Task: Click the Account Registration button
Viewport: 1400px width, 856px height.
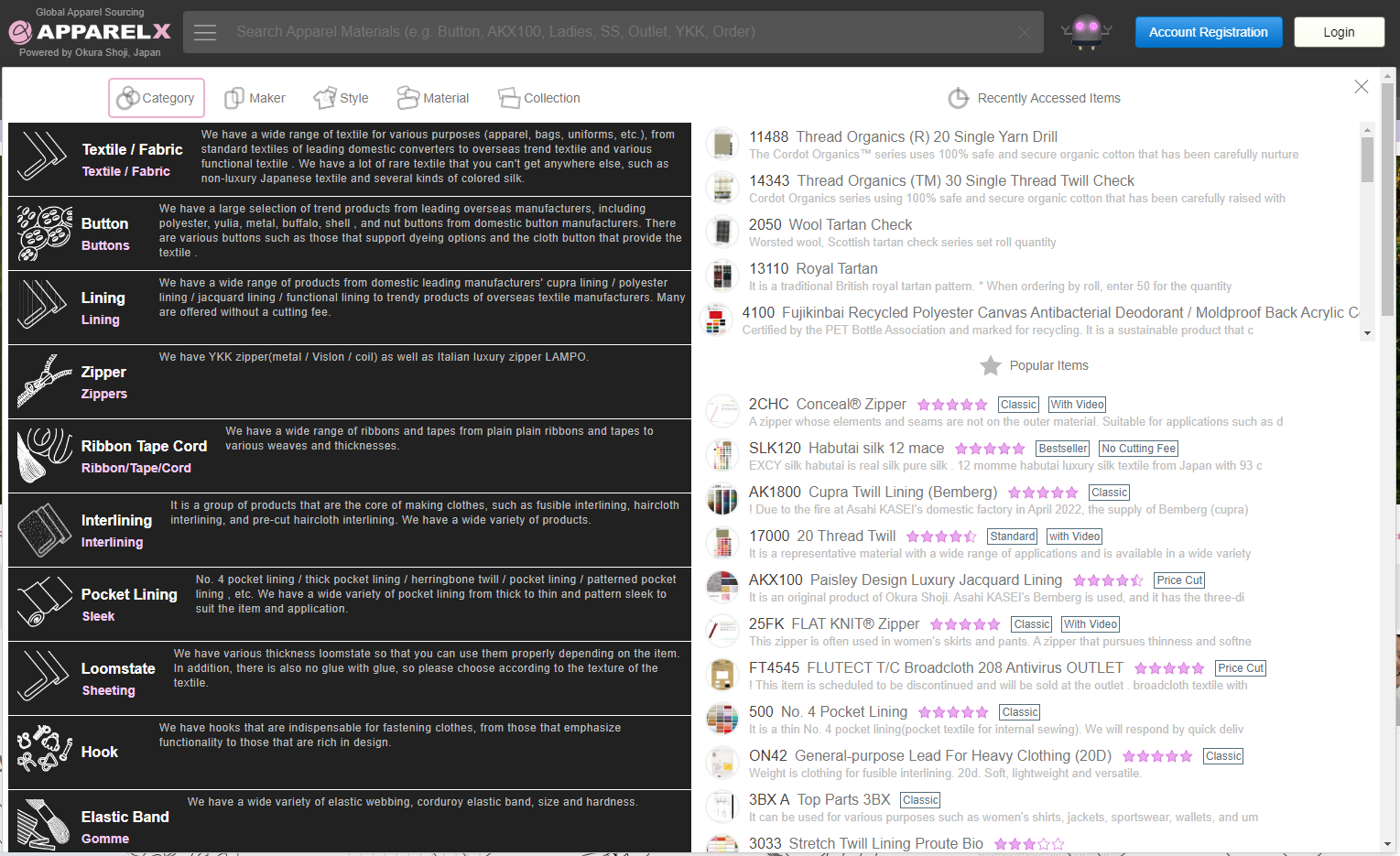Action: click(1208, 32)
